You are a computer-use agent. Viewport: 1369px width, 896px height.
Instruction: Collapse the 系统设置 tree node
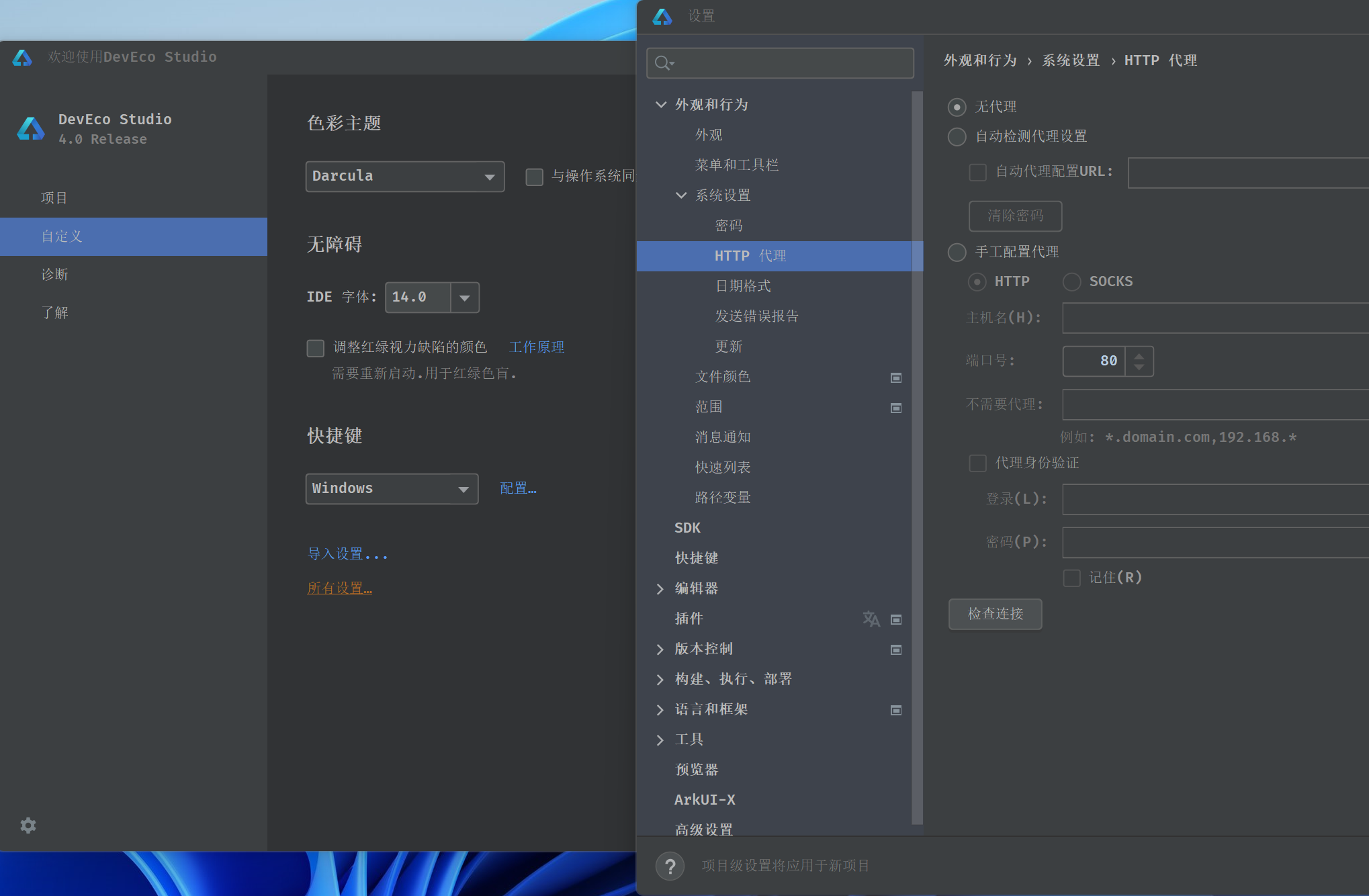coord(681,195)
